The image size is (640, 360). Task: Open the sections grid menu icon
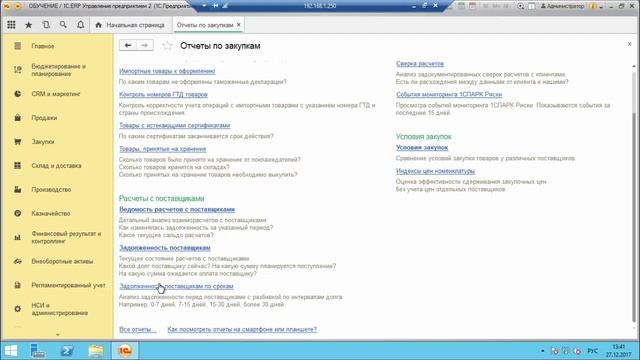[11, 25]
